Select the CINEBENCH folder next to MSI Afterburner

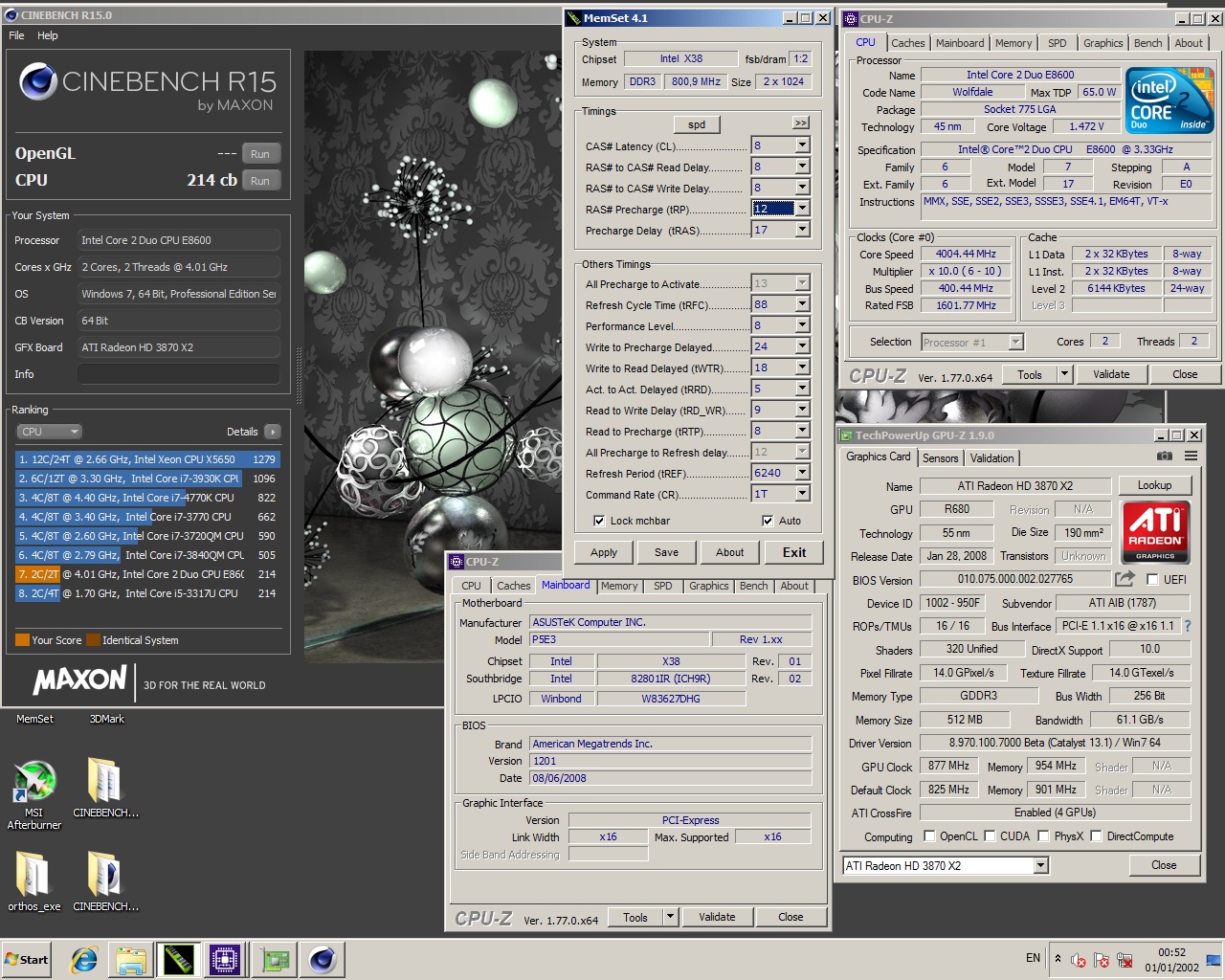pos(105,788)
